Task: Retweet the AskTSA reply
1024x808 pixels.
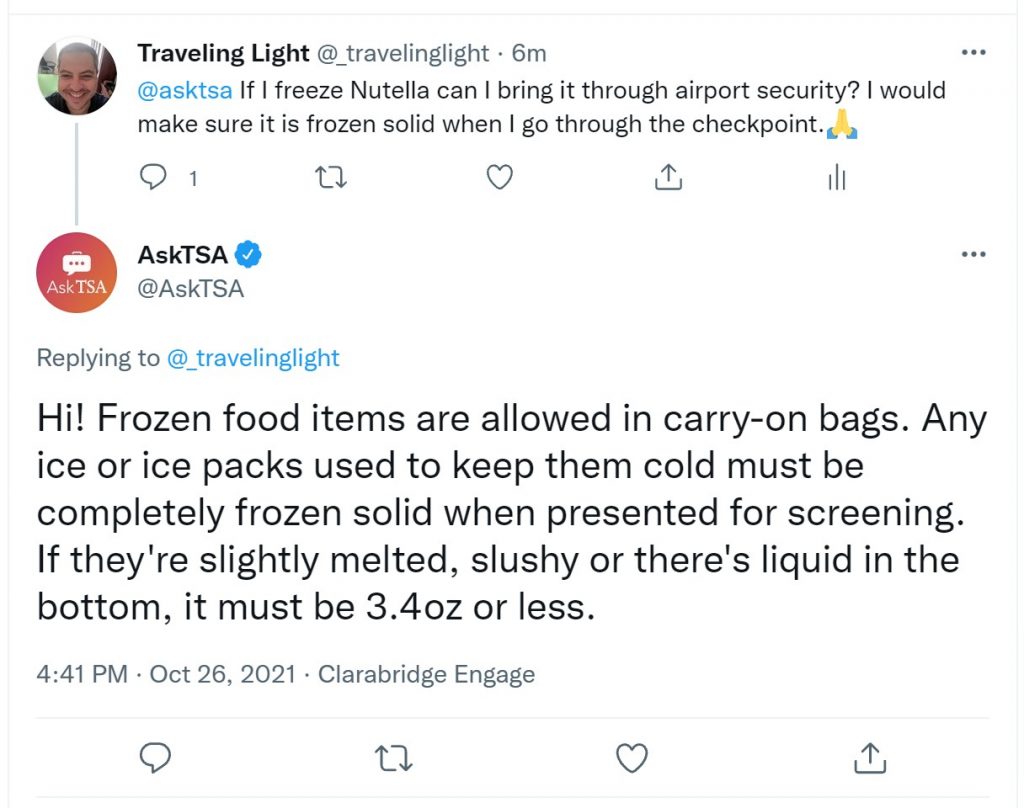Action: click(394, 758)
